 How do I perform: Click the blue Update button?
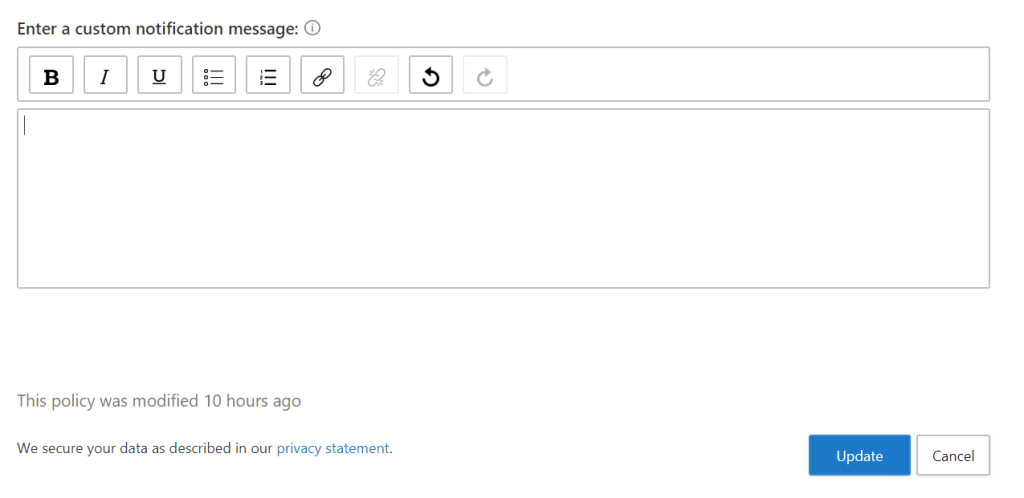click(x=859, y=455)
